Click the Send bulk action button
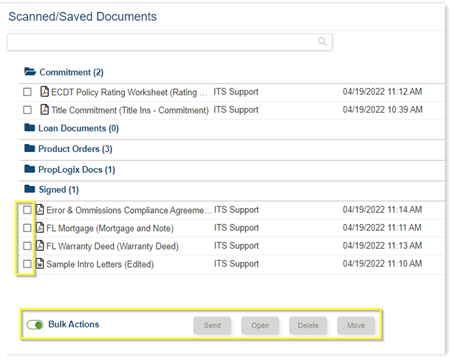Viewport: 453px width, 360px height. [x=212, y=325]
